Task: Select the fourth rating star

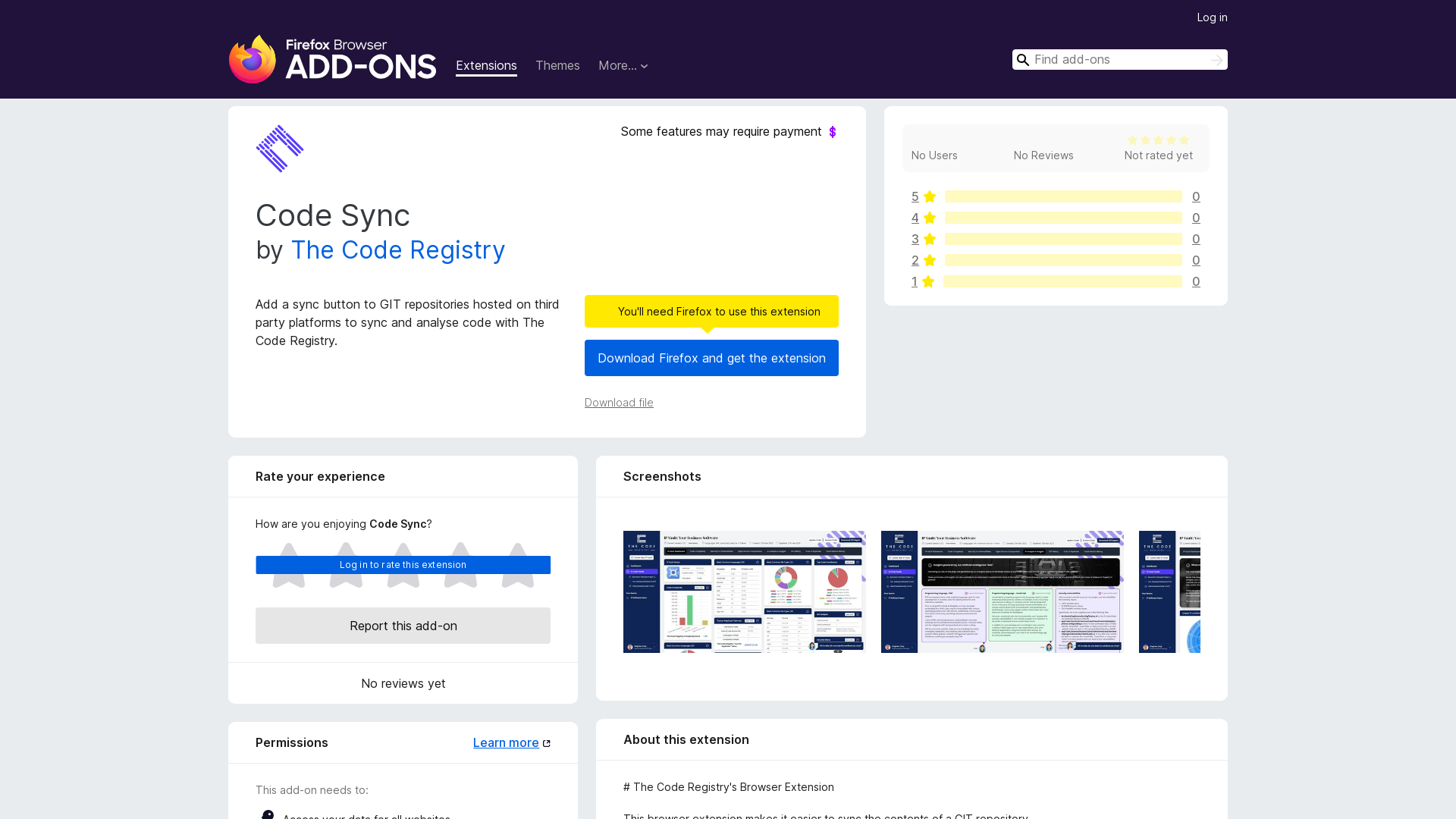Action: pos(460,565)
